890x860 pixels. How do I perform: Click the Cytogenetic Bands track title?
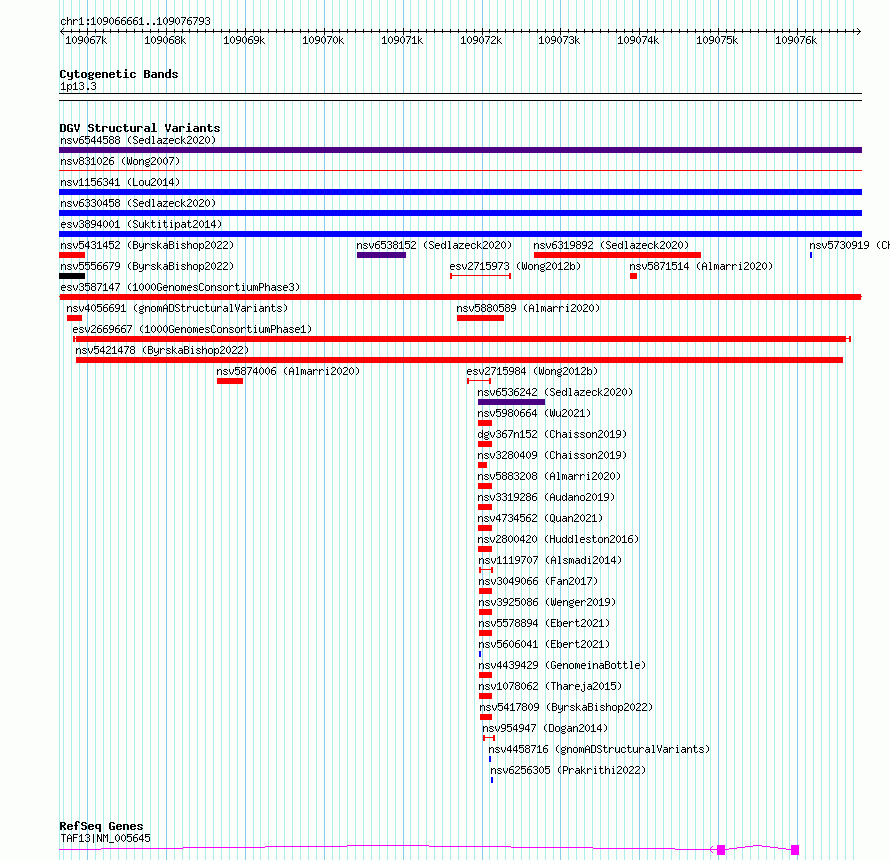click(119, 74)
